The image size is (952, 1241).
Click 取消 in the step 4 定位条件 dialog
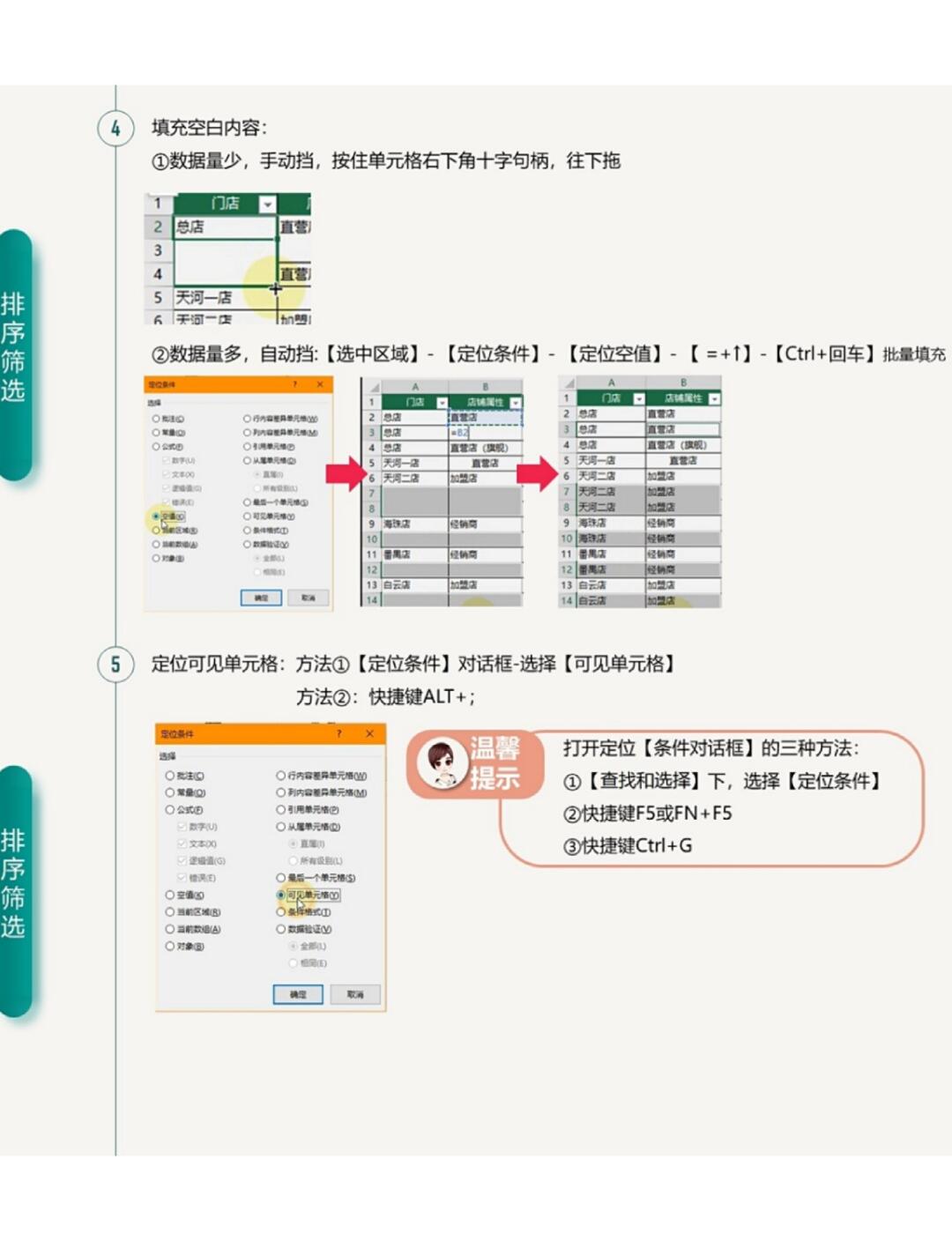(308, 598)
